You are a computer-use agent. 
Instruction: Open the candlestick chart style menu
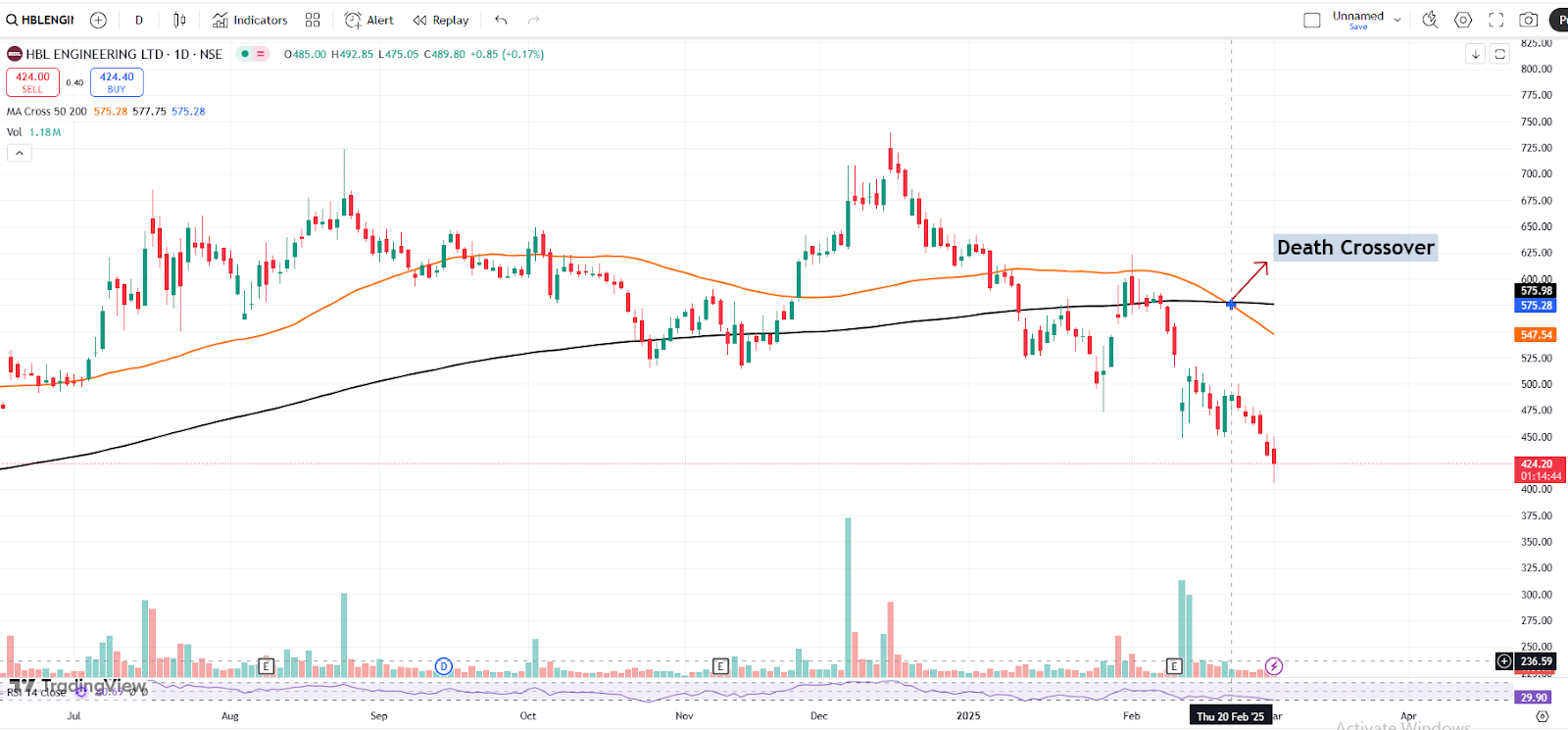tap(179, 20)
